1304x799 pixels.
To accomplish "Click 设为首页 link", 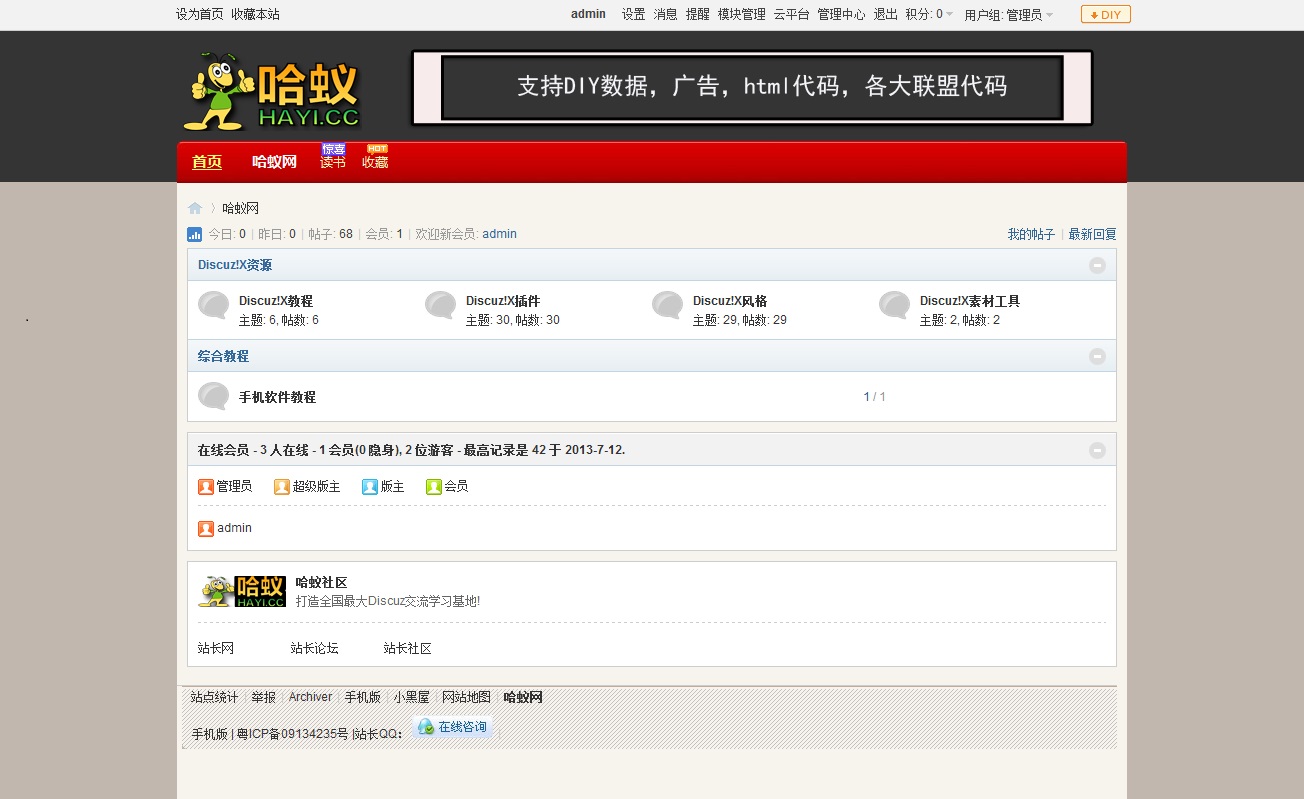I will pyautogui.click(x=200, y=15).
